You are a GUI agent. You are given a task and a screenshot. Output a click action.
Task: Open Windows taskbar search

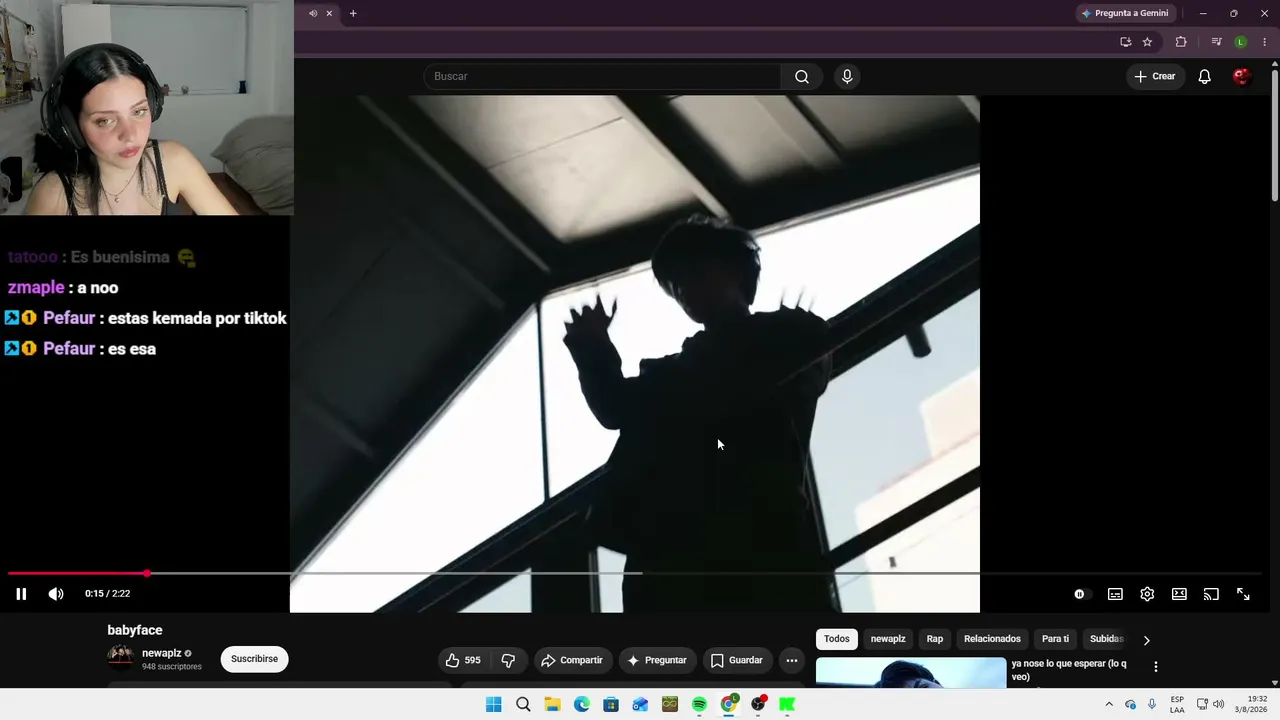(523, 704)
